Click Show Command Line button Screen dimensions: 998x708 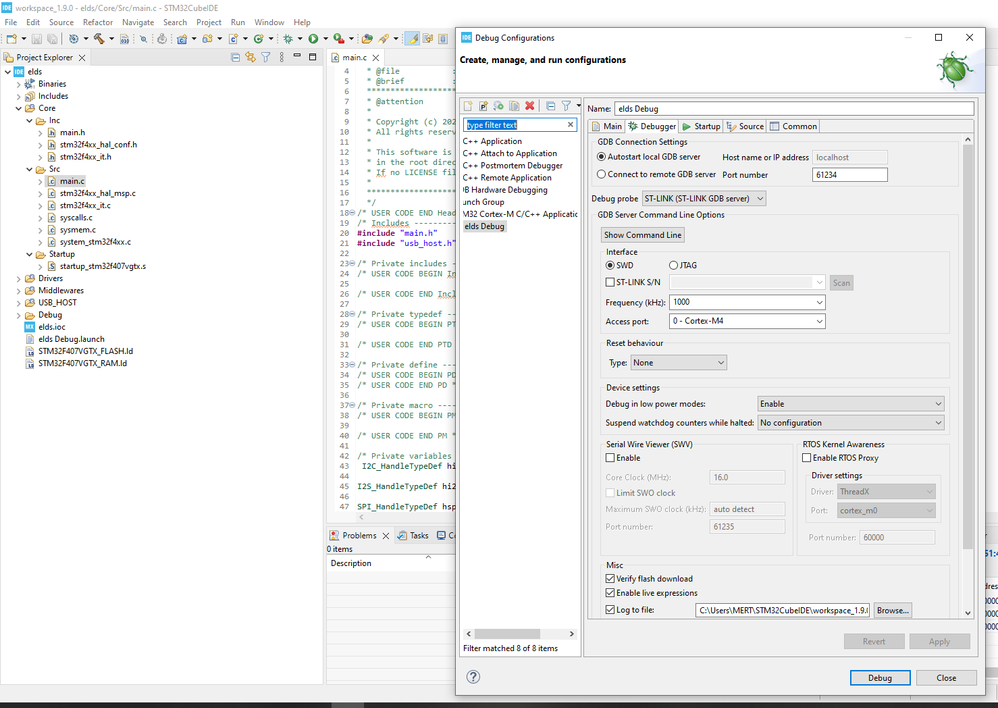pos(642,235)
